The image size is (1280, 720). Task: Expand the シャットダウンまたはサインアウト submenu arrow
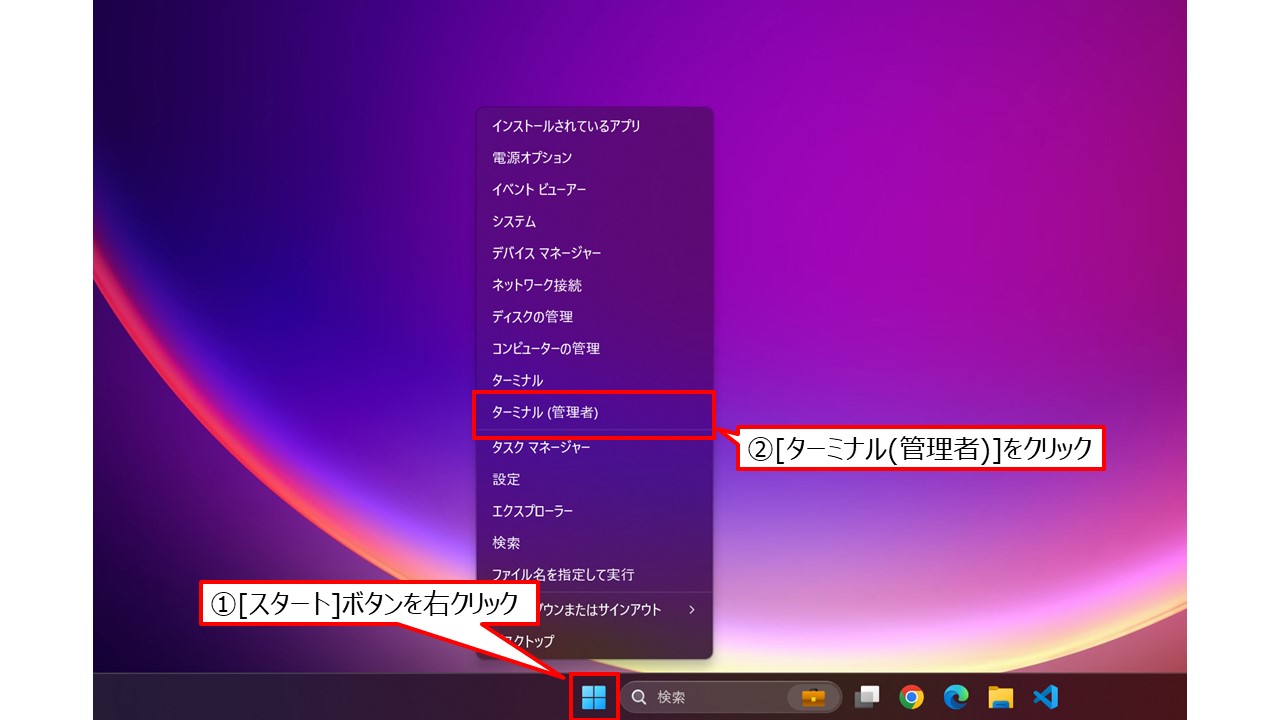(691, 609)
